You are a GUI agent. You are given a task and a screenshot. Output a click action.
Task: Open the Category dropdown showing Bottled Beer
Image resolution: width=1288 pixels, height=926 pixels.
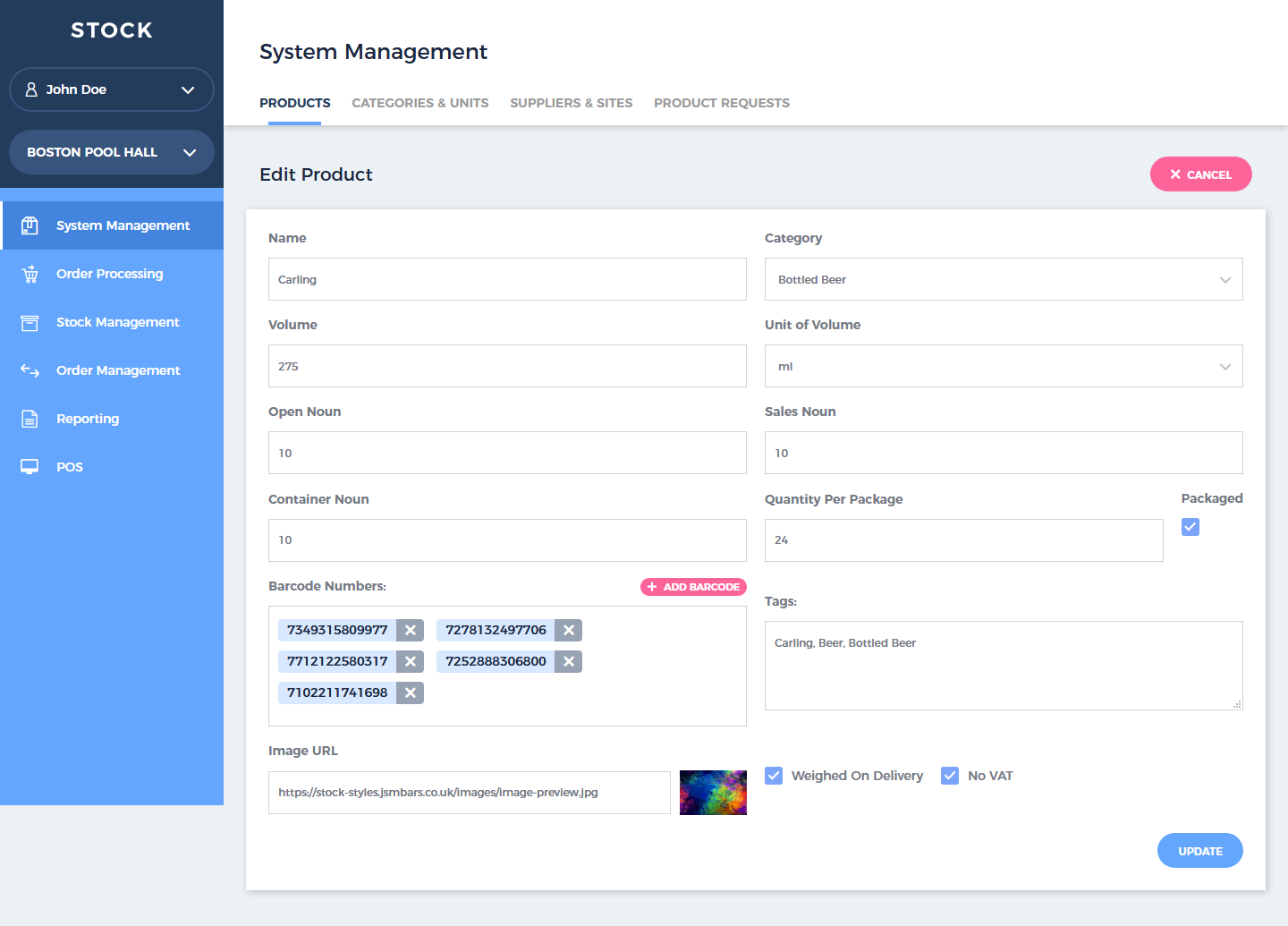(x=1003, y=279)
